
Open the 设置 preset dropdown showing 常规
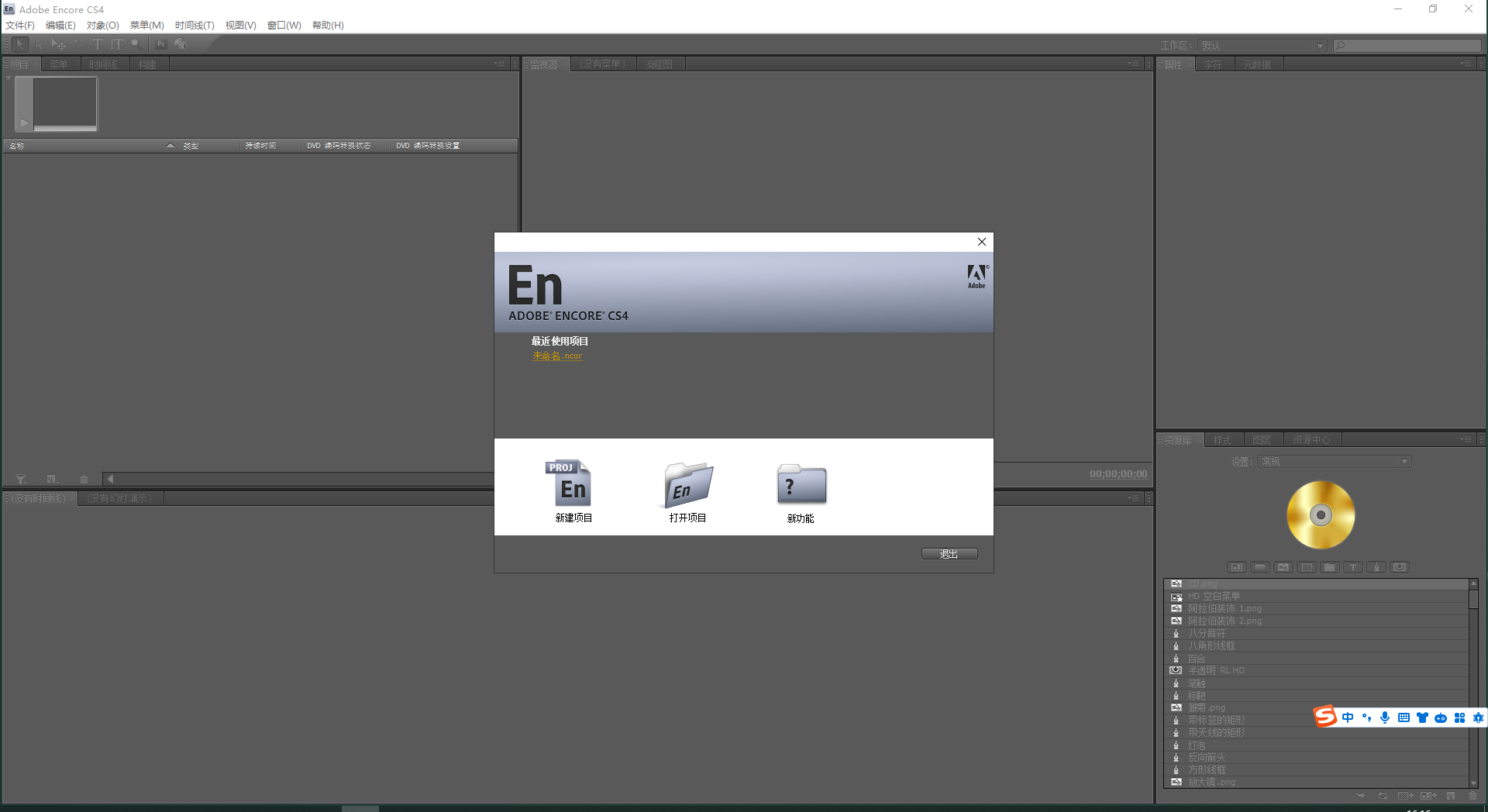(1333, 461)
